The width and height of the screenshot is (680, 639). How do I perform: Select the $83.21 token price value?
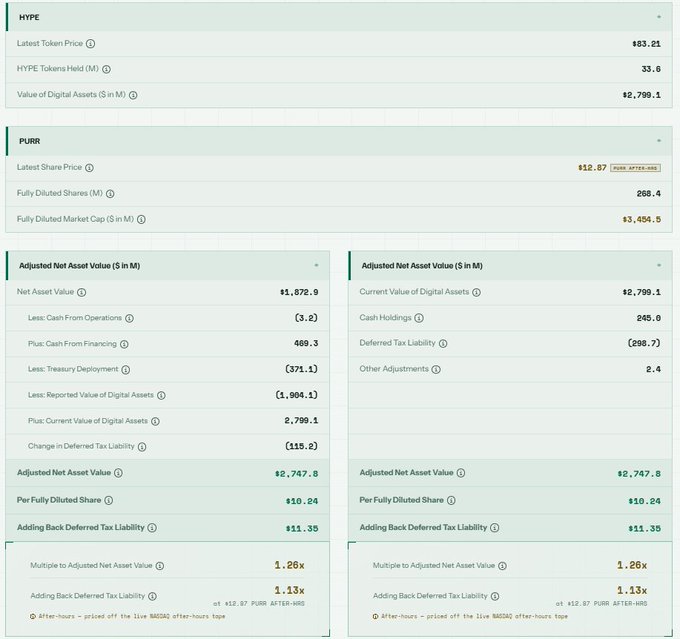click(x=646, y=44)
